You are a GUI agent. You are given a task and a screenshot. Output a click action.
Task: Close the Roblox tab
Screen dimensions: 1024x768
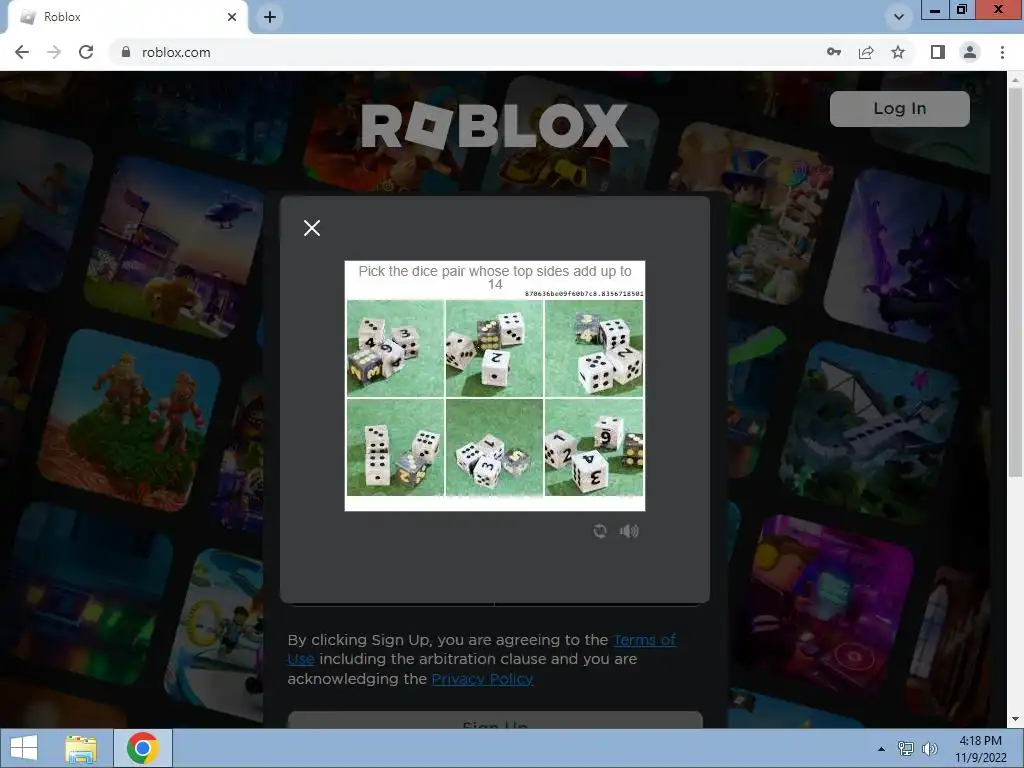(x=232, y=17)
